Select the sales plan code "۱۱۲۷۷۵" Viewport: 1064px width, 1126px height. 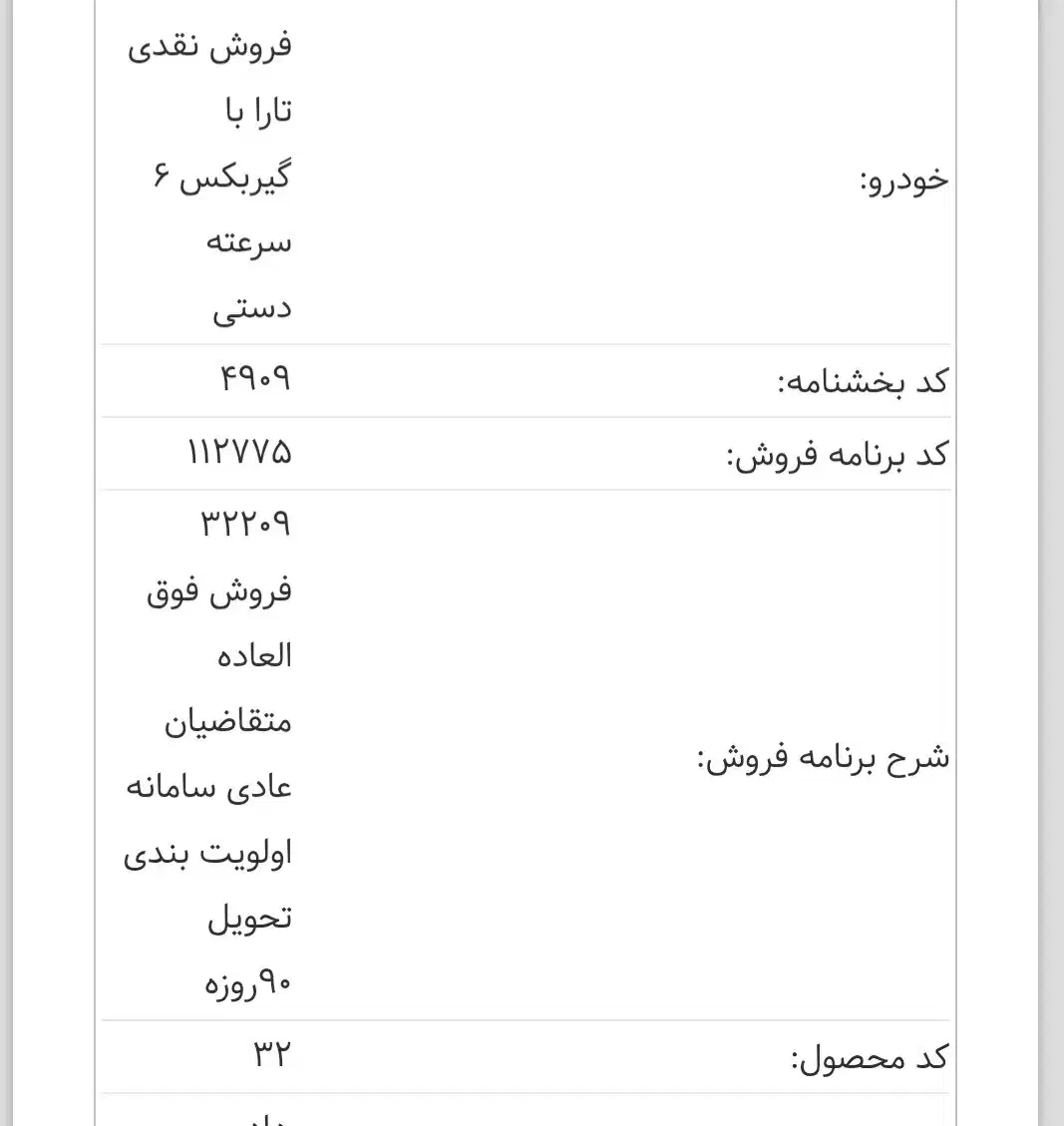click(x=239, y=453)
